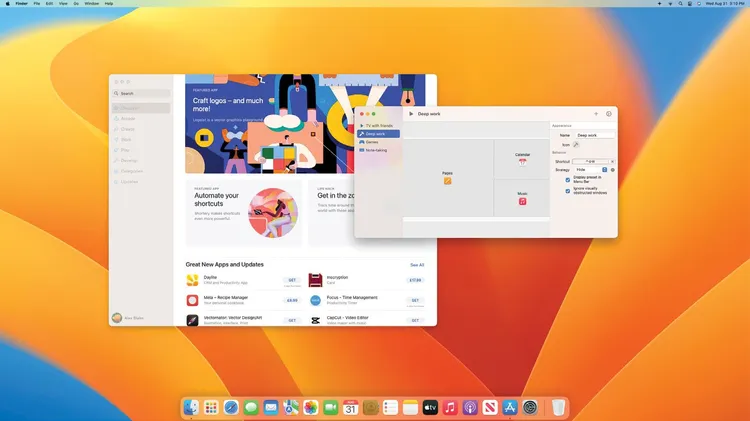Open the Strategy dropdown set to Hide
This screenshot has width=750, height=421.
590,170
